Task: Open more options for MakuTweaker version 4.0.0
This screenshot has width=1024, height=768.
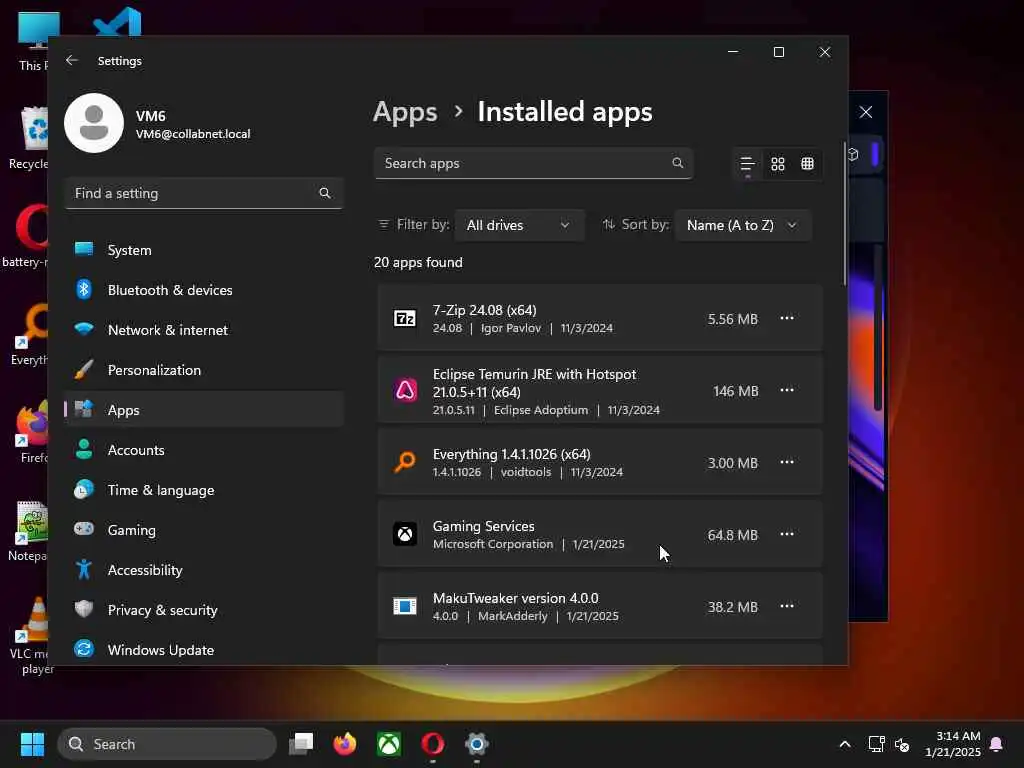Action: point(787,605)
